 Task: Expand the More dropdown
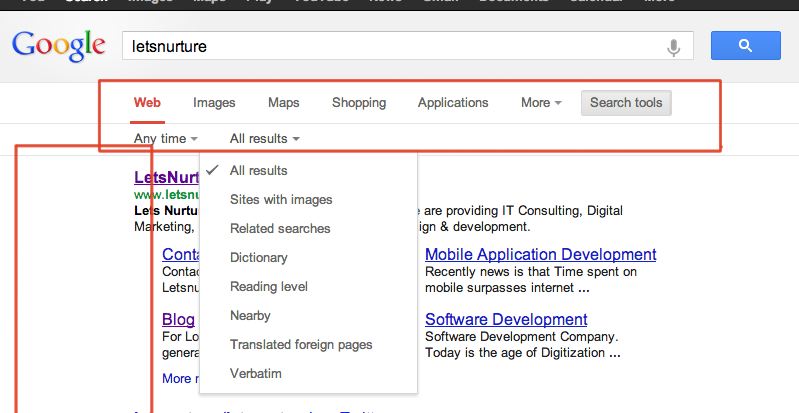[x=541, y=102]
